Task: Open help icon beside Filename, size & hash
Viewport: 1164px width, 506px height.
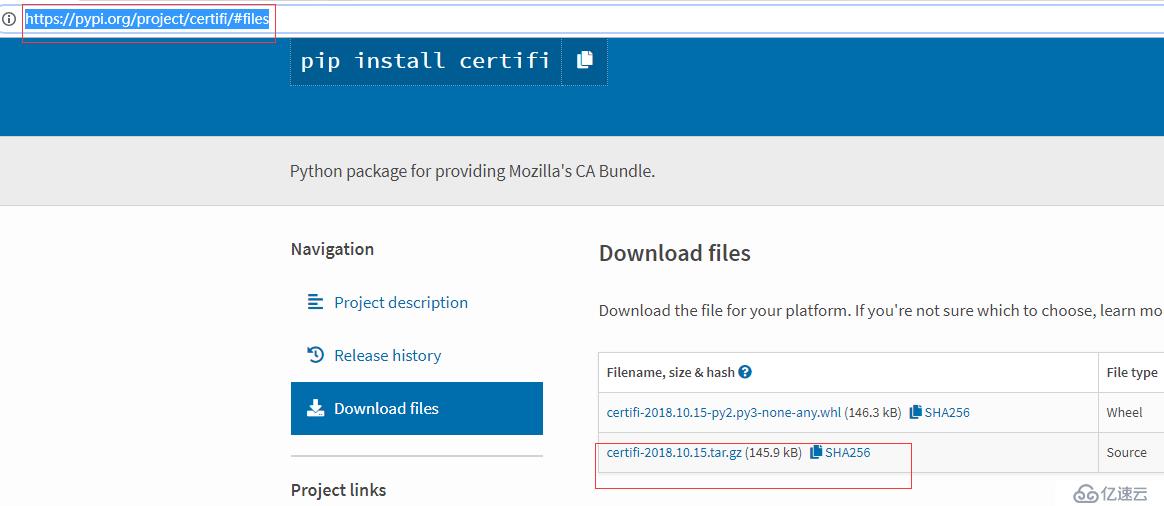Action: point(745,372)
